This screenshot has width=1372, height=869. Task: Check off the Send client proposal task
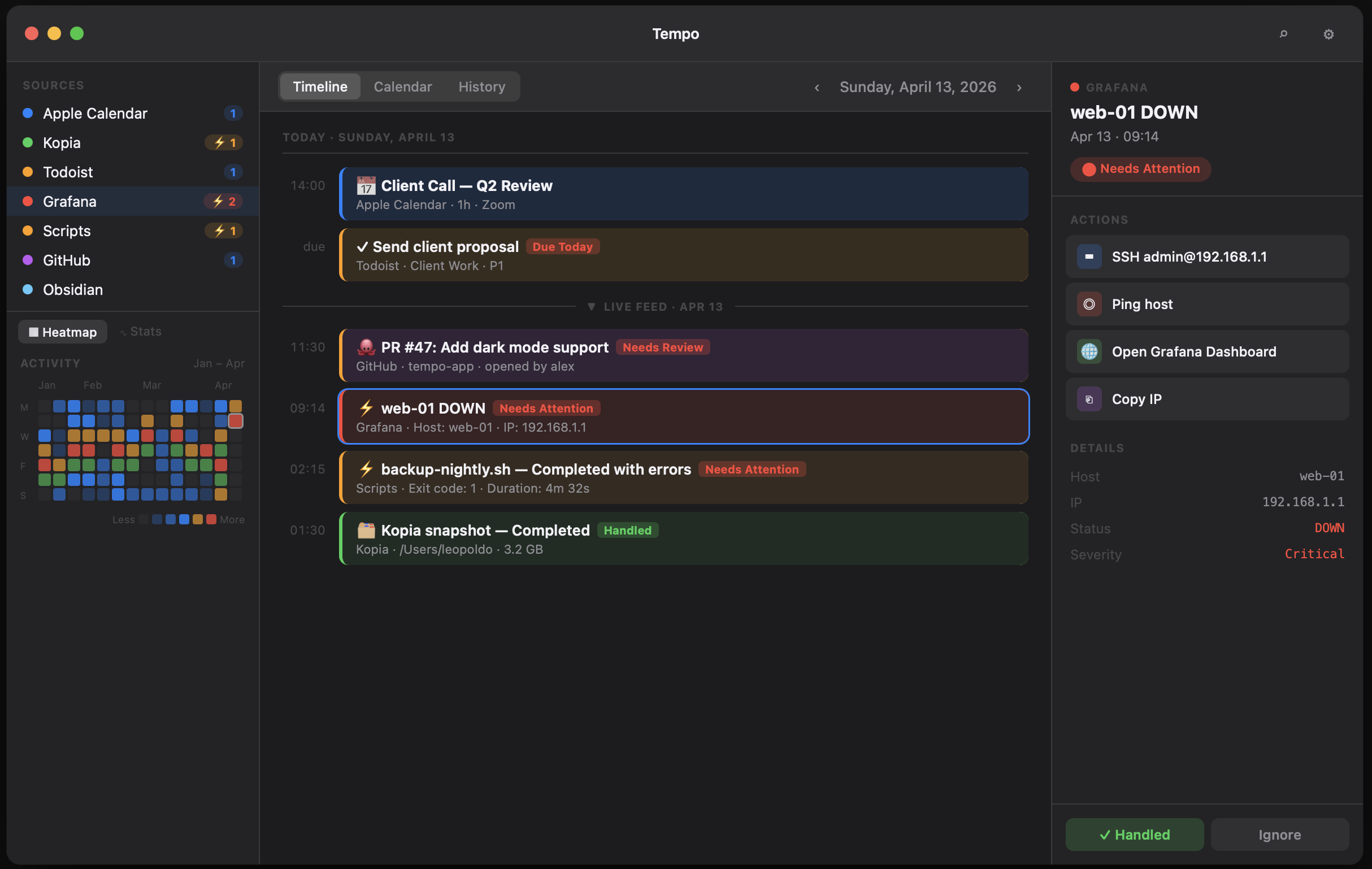point(362,247)
